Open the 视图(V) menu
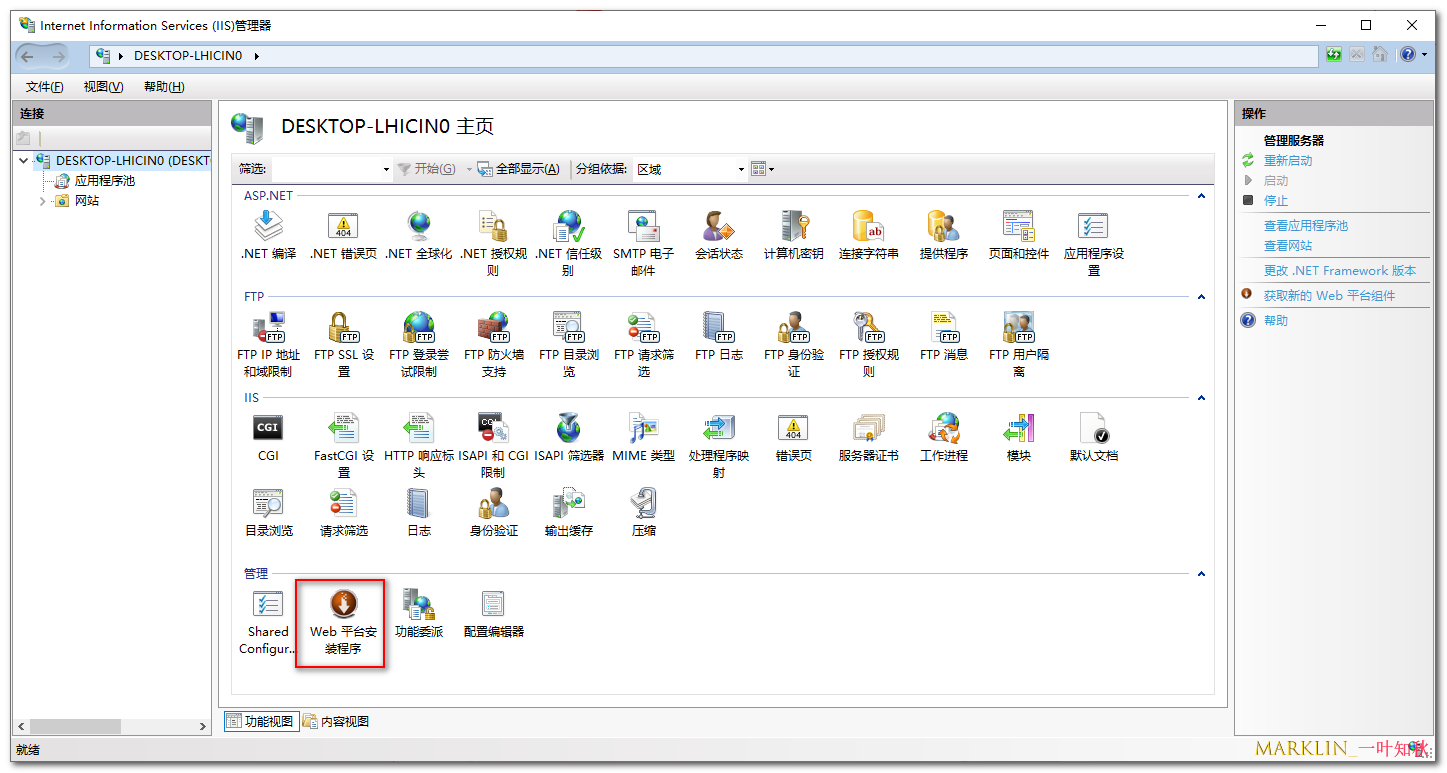The width and height of the screenshot is (1447, 773). [104, 87]
